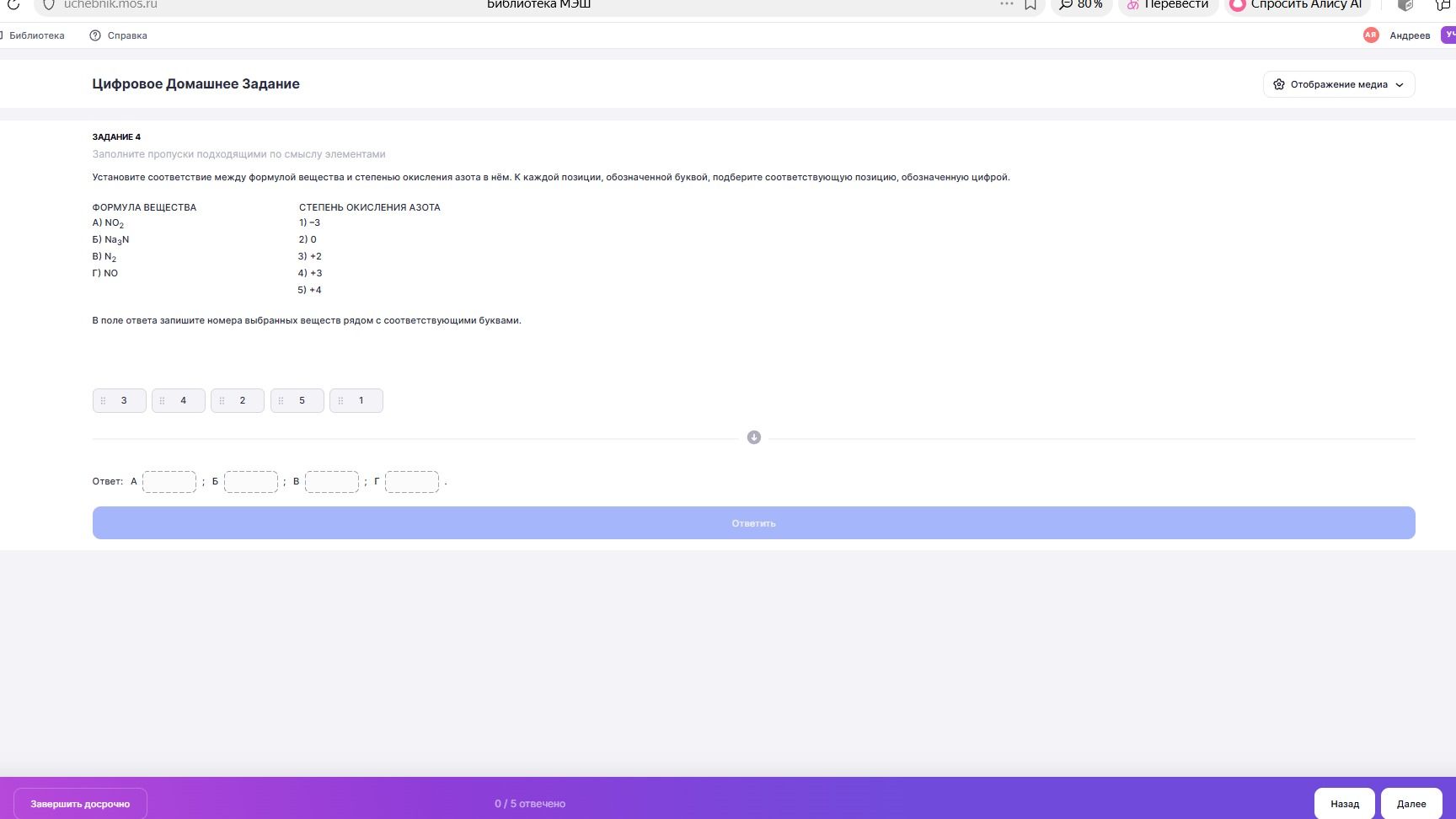Grab the drag handle on chip 4
1456x819 pixels.
(162, 400)
